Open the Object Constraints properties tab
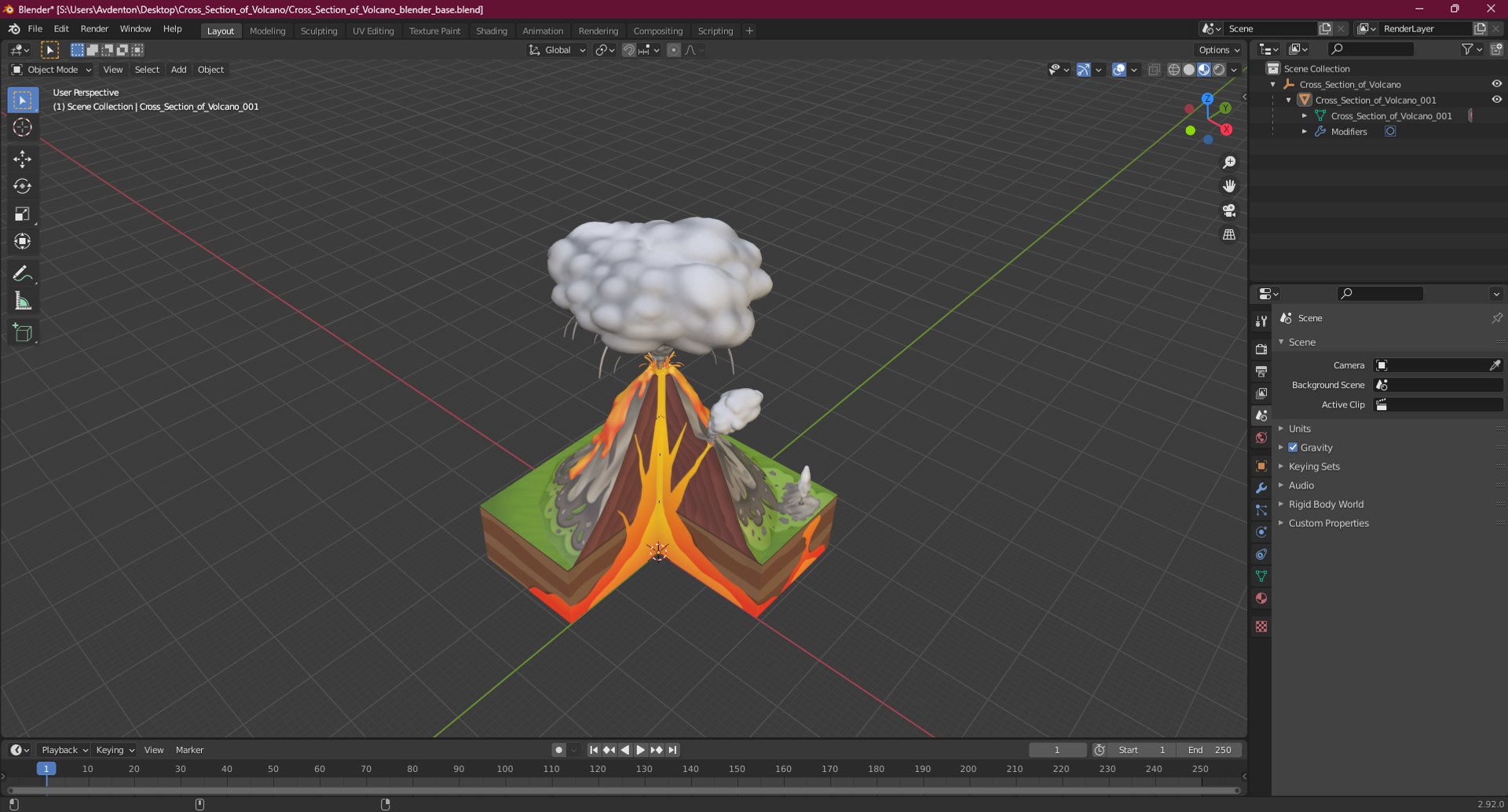1508x812 pixels. pos(1261,554)
